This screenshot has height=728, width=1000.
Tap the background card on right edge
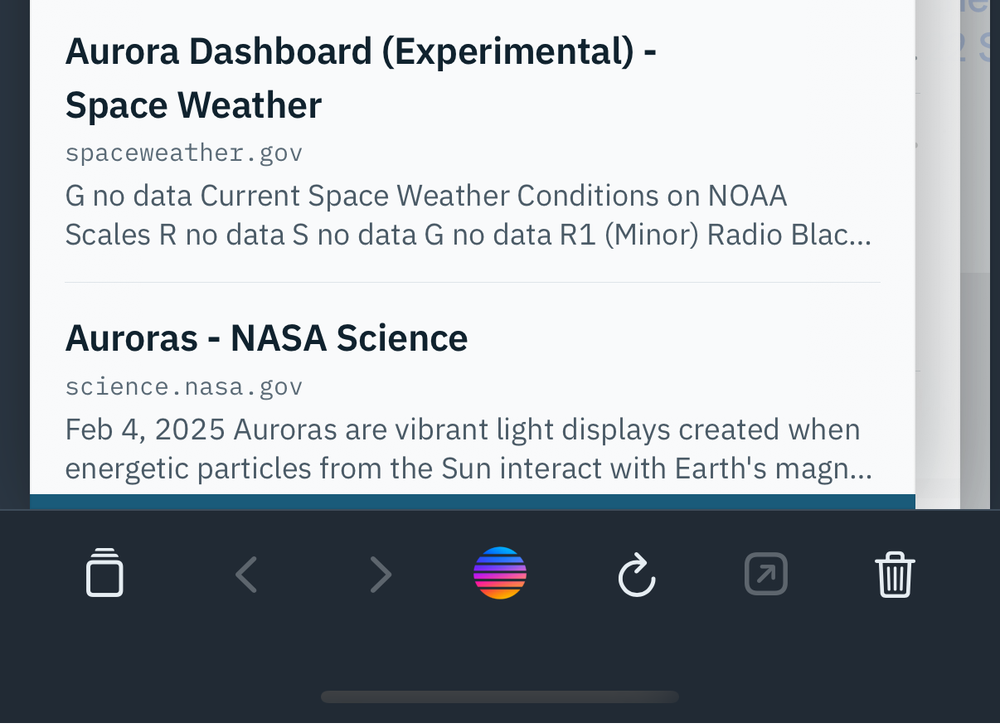[x=957, y=255]
